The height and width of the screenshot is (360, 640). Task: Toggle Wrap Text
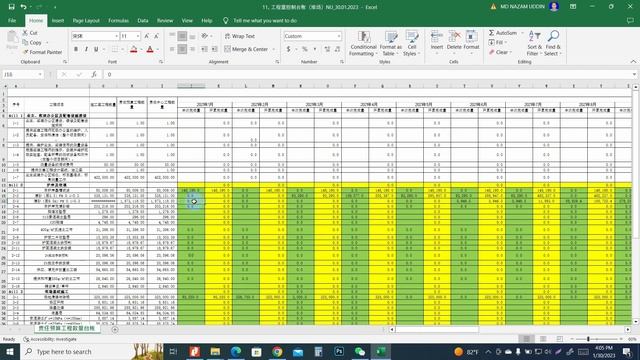click(x=240, y=36)
